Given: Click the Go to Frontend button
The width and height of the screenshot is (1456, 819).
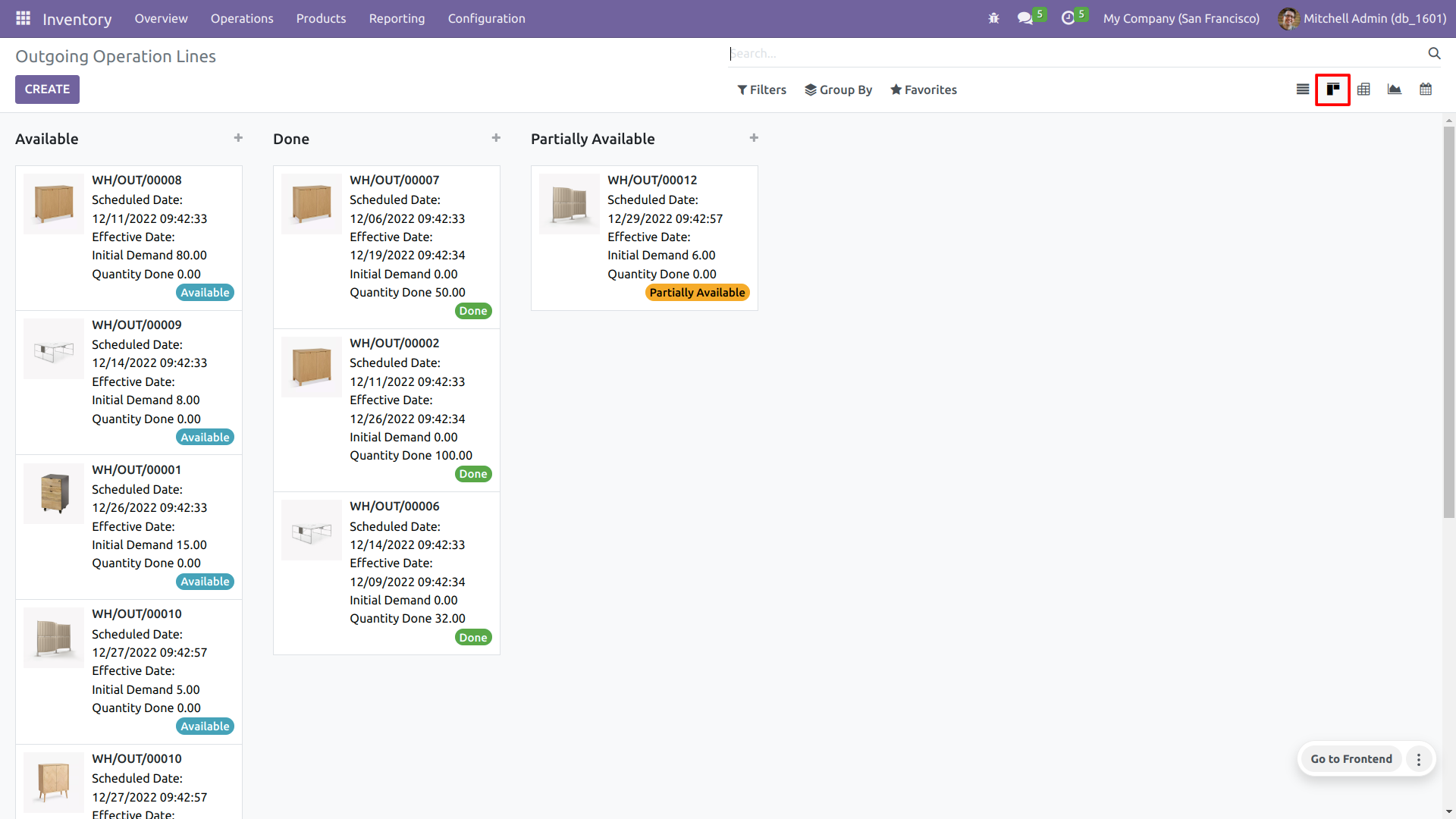Looking at the screenshot, I should pyautogui.click(x=1351, y=759).
